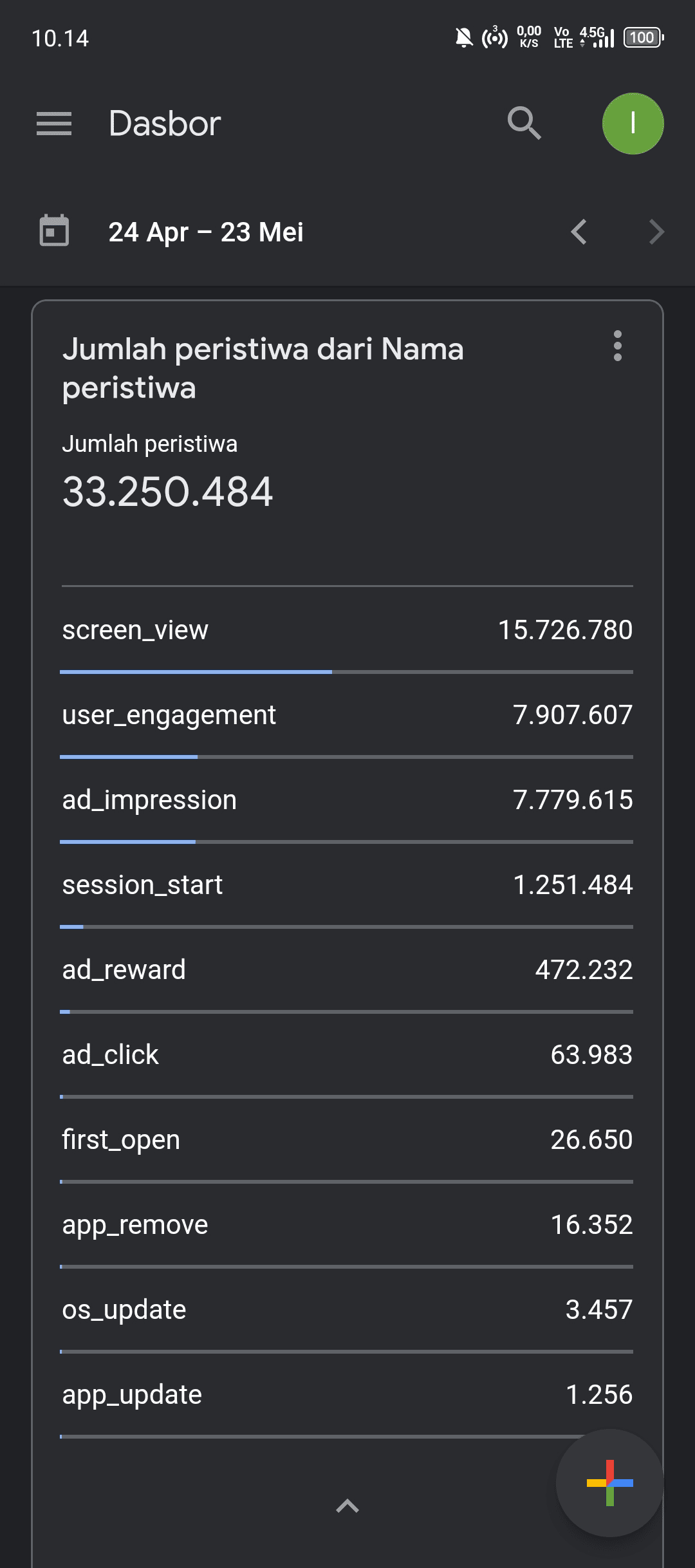Tap the search magnifier icon
Image resolution: width=695 pixels, height=1568 pixels.
[524, 123]
